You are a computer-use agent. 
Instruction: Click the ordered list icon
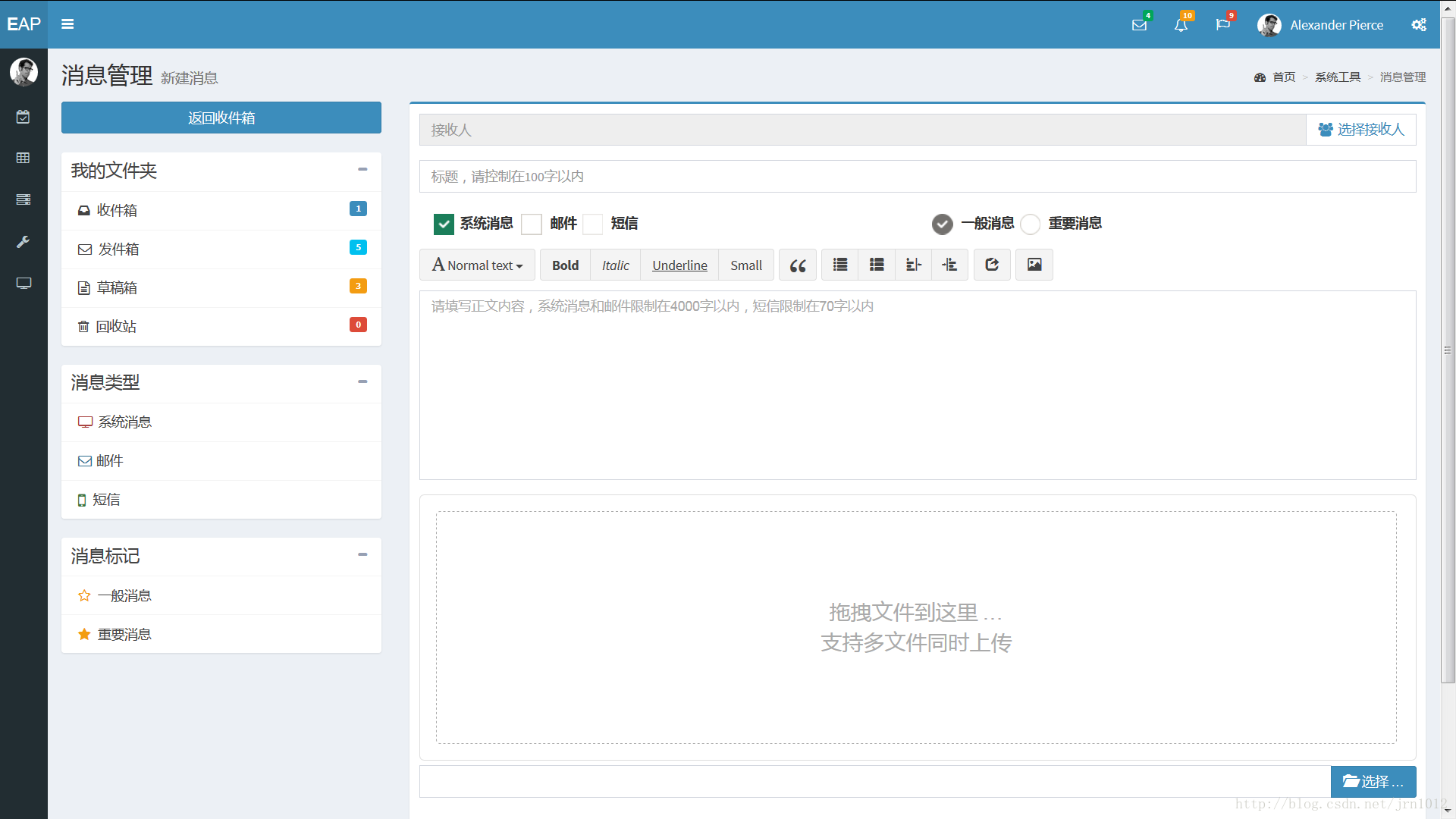point(876,264)
